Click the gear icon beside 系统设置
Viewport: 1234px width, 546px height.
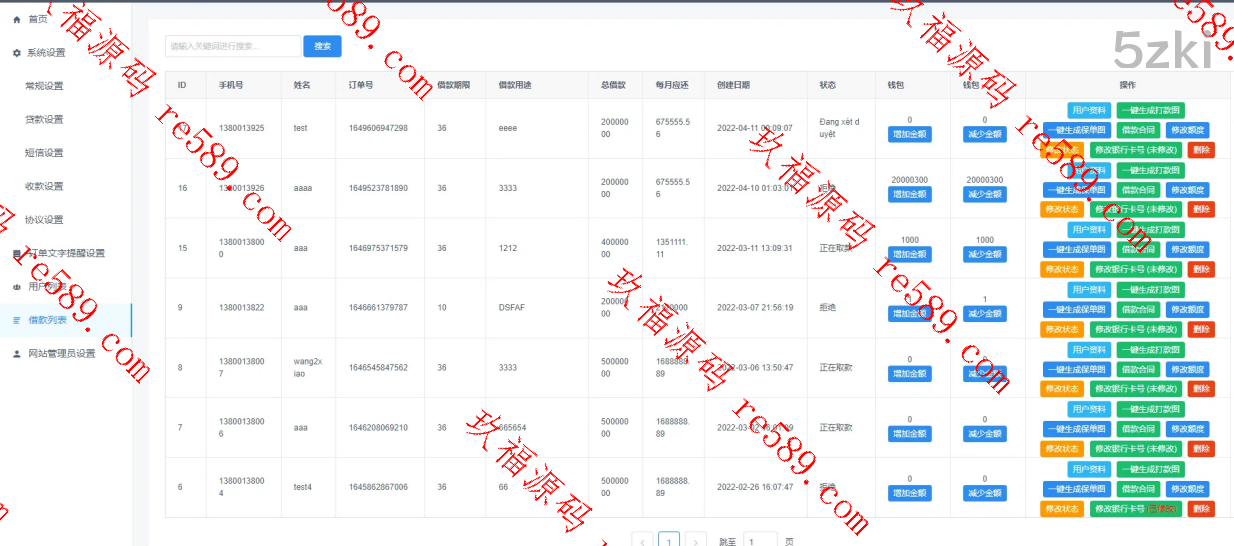(x=16, y=52)
